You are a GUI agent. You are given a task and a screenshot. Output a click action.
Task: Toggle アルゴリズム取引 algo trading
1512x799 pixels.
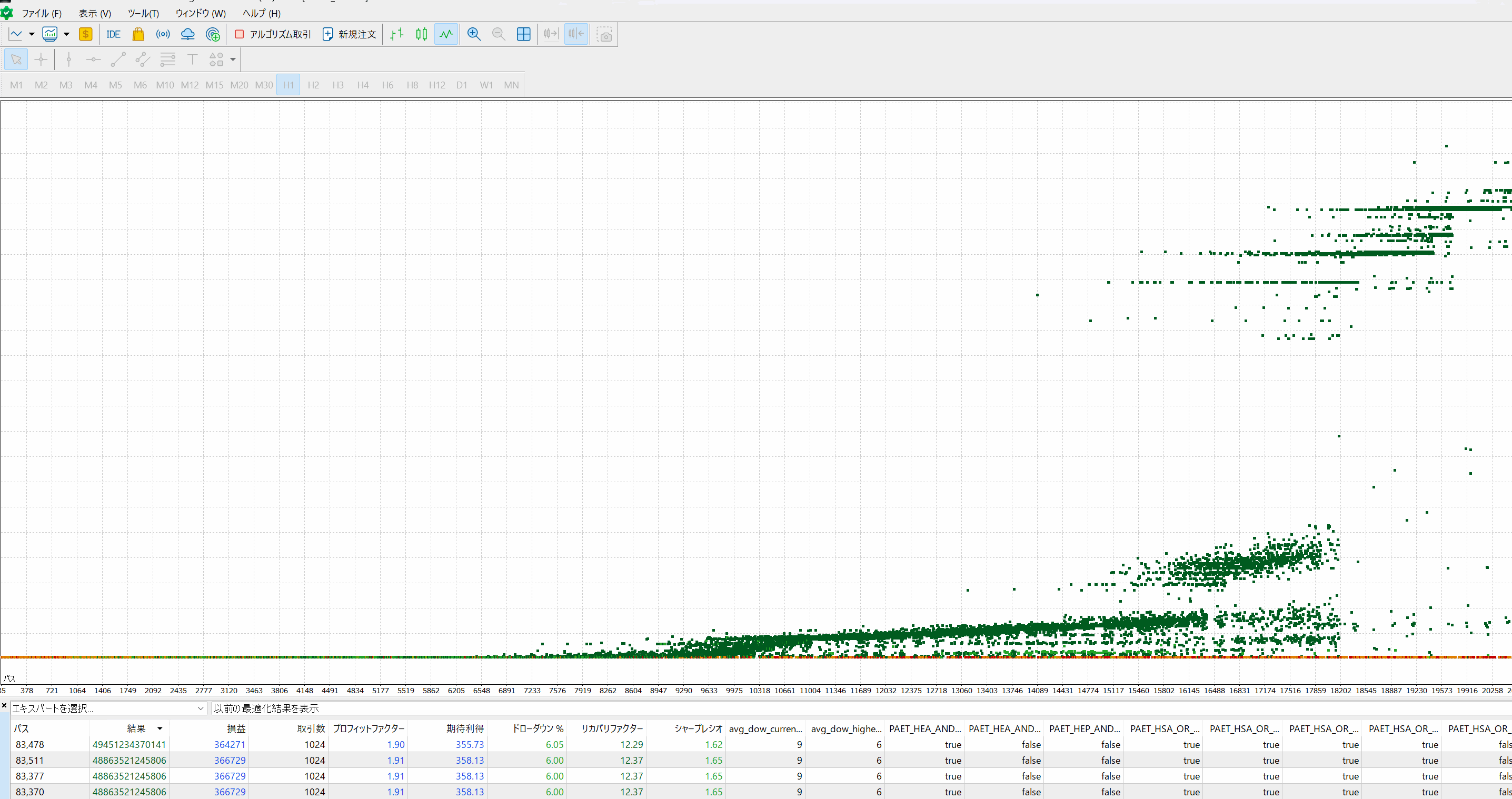[x=273, y=34]
